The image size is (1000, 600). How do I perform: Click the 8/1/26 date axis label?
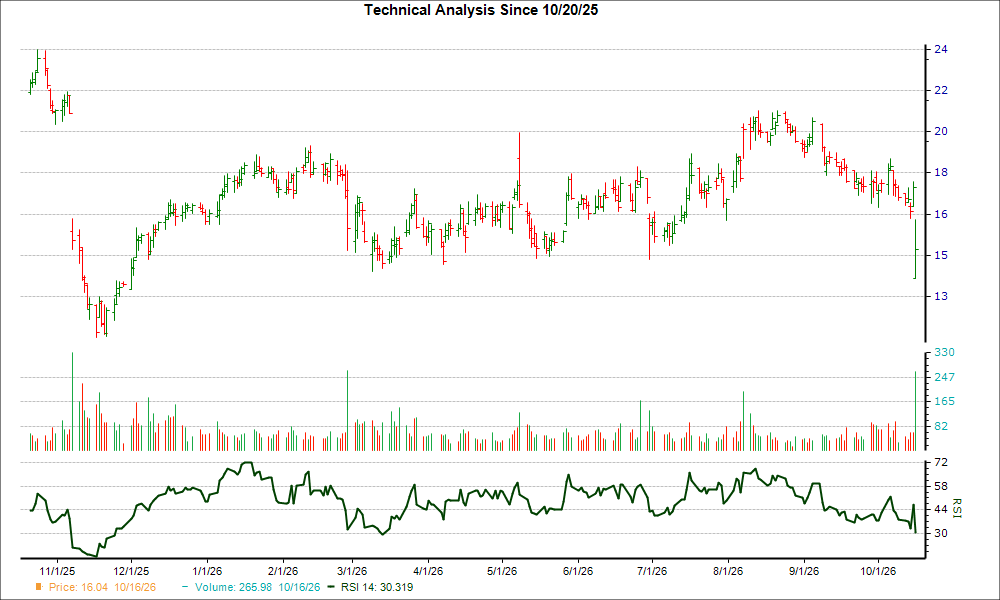pos(728,571)
